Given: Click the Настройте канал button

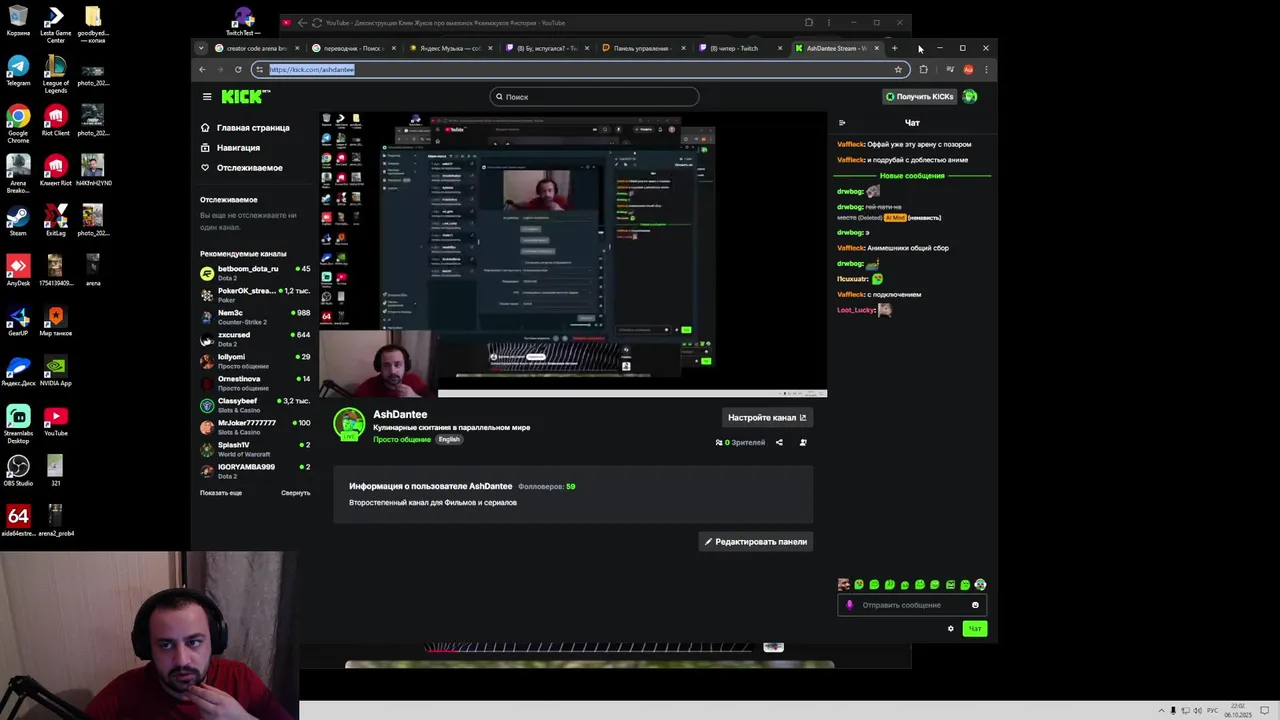Looking at the screenshot, I should (x=767, y=418).
